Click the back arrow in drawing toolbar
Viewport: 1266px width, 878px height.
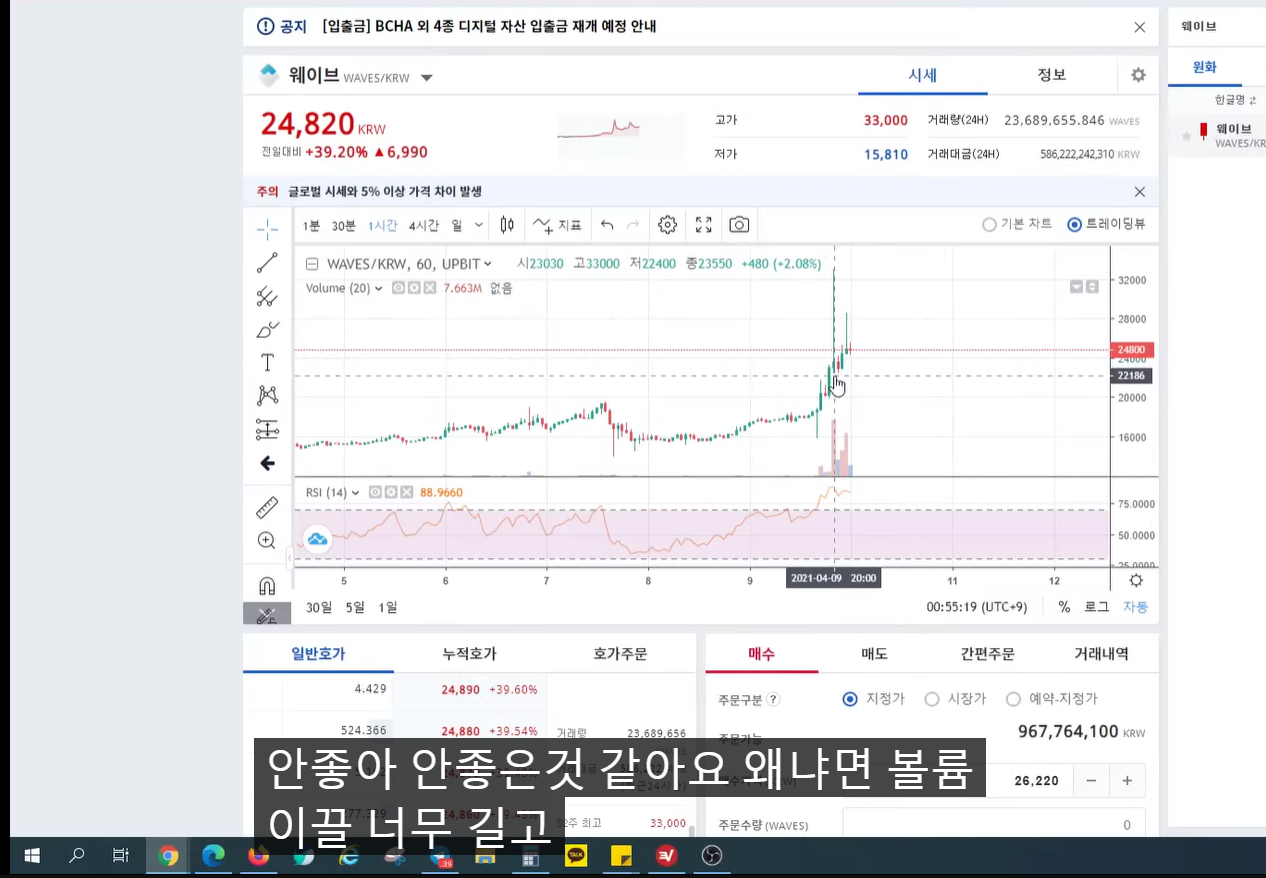tap(267, 463)
